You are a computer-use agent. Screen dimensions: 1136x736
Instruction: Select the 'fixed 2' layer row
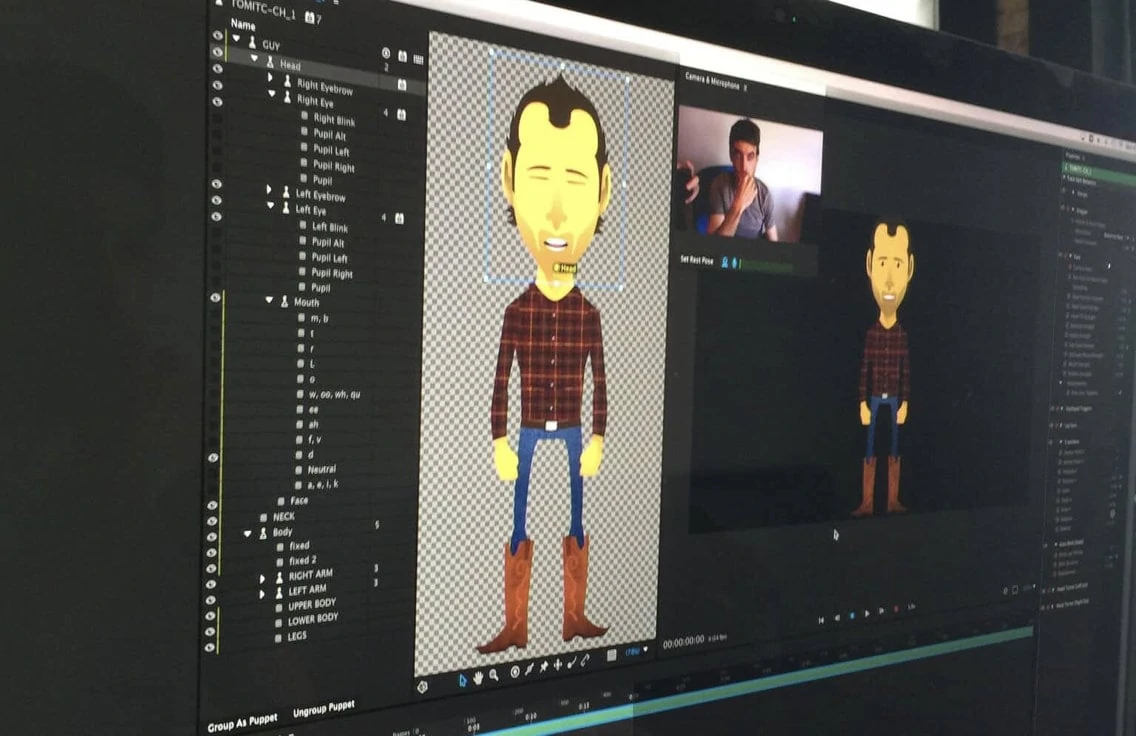pos(302,561)
